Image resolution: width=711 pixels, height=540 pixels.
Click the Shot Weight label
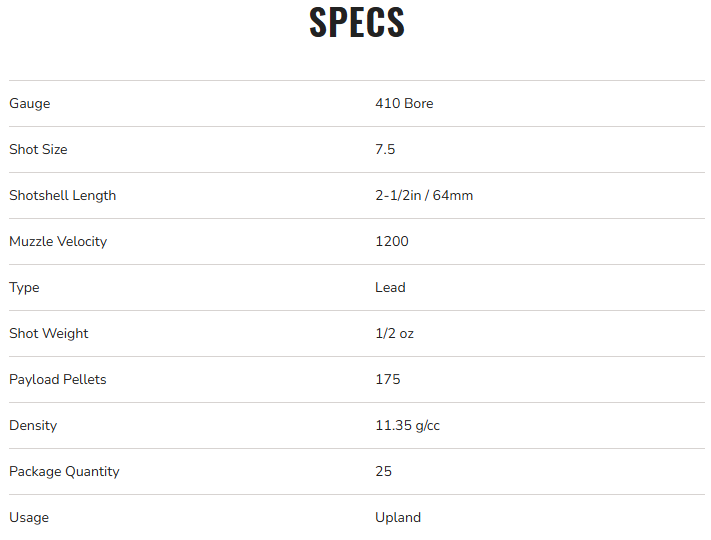tap(49, 334)
